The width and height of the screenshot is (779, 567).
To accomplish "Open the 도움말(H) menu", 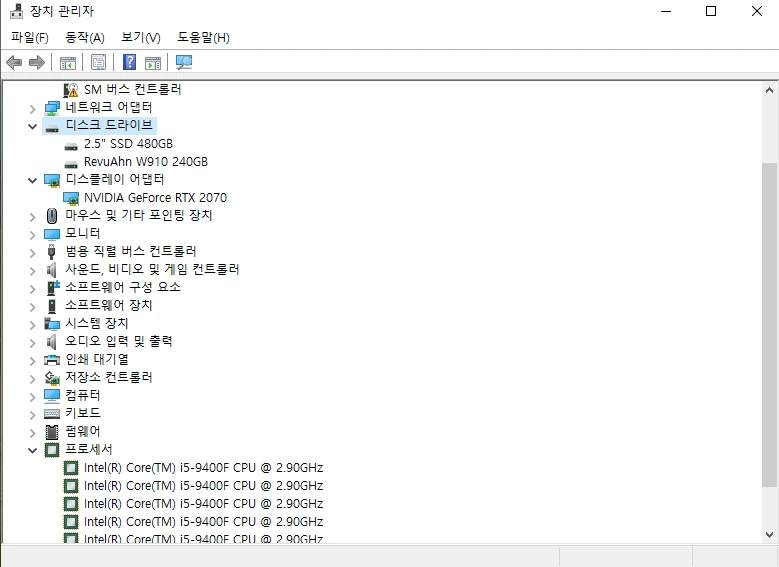I will (x=203, y=37).
